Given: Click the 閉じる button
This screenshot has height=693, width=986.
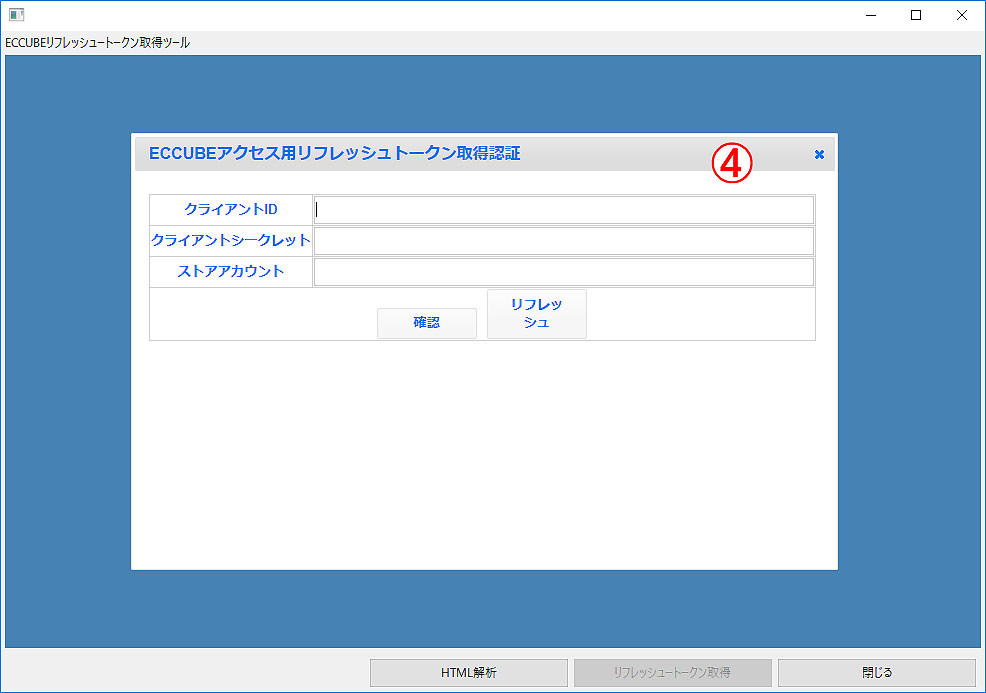Looking at the screenshot, I should click(877, 672).
